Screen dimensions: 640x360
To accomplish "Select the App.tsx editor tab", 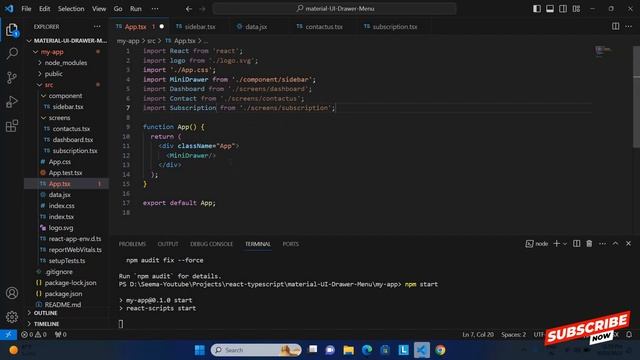I will pos(136,27).
